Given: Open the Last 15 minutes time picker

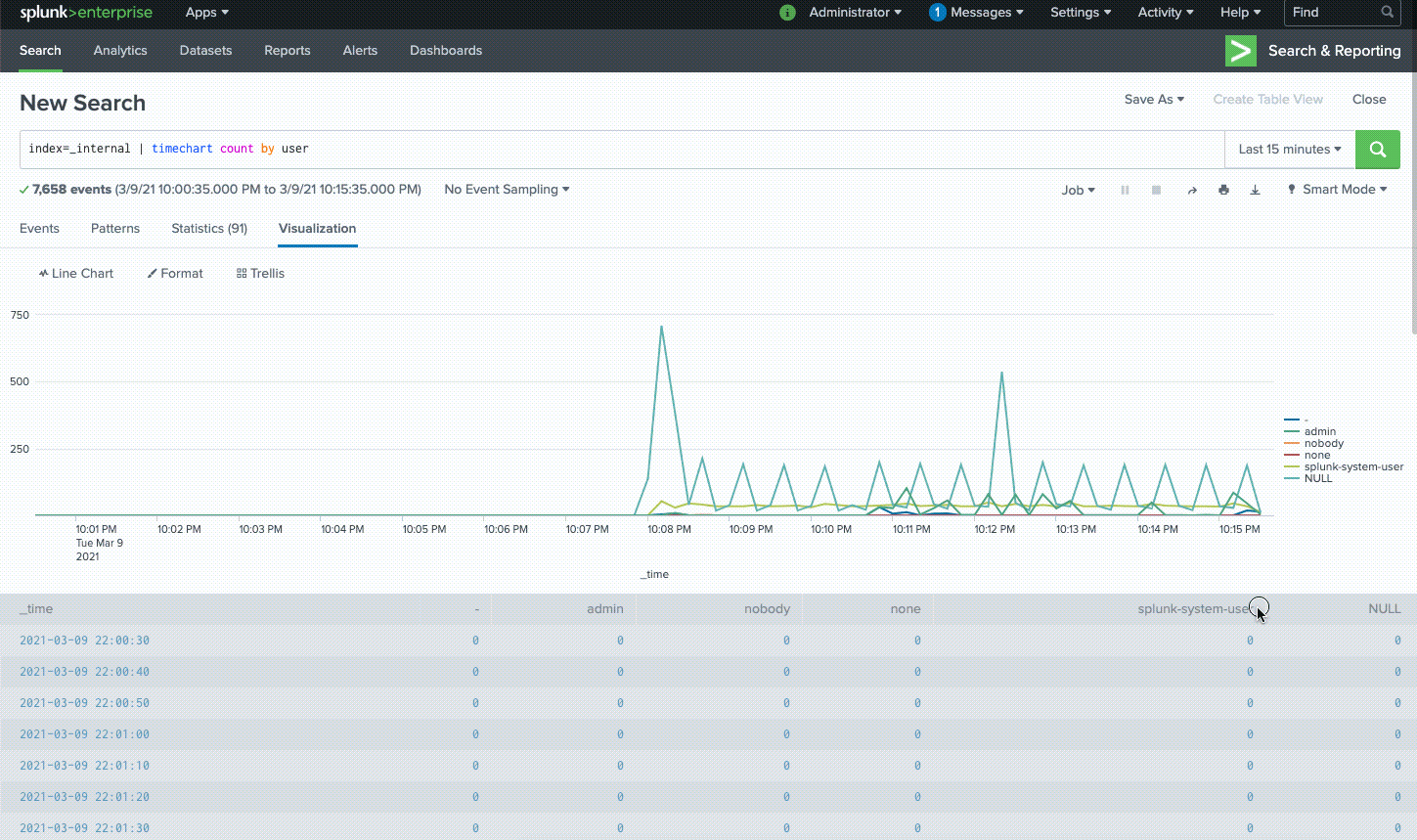Looking at the screenshot, I should 1288,149.
